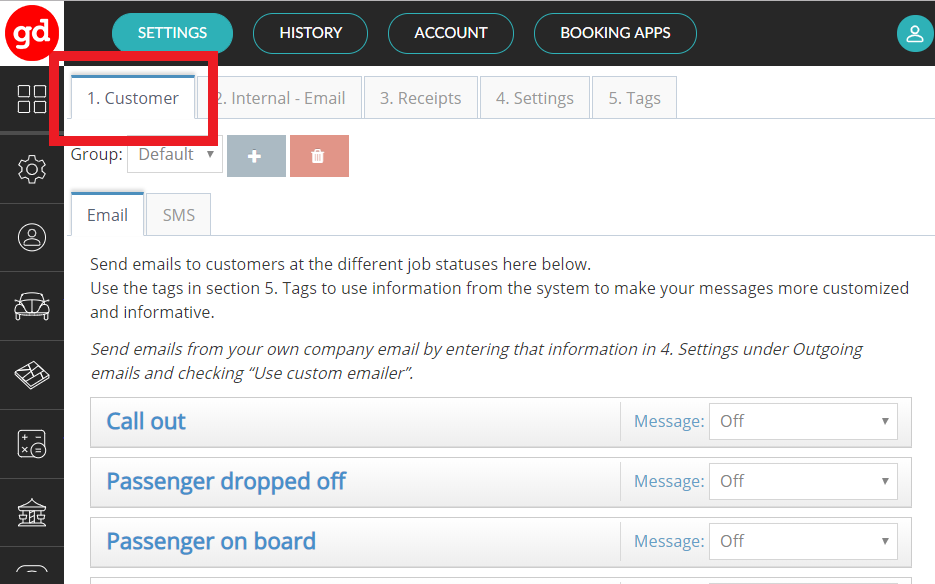This screenshot has width=935, height=584.
Task: Open the gear settings icon in sidebar
Action: point(32,169)
